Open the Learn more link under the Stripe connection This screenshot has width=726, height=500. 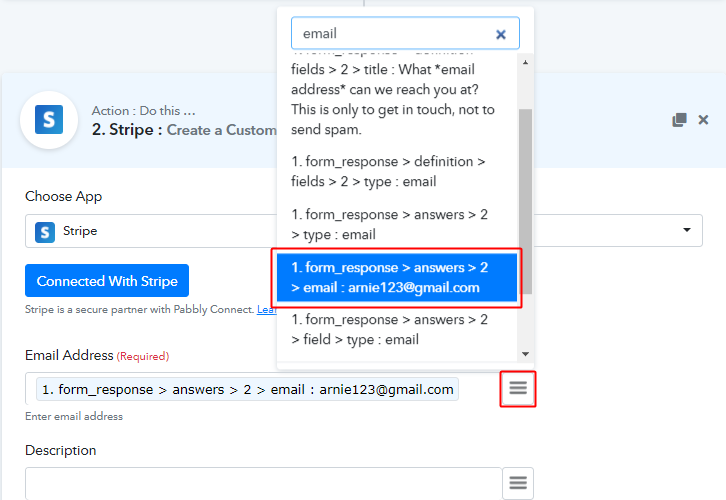click(267, 309)
